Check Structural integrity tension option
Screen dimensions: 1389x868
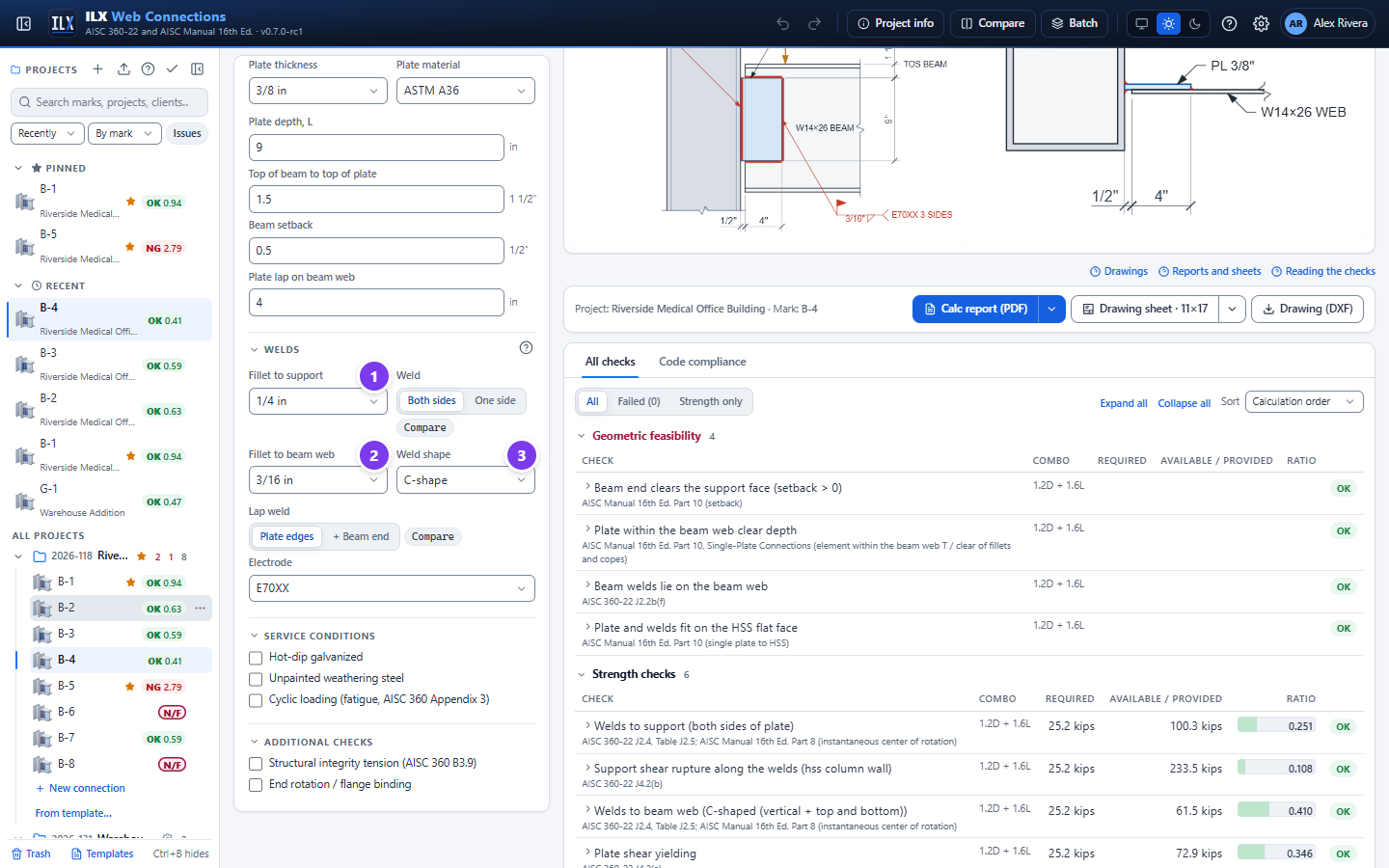[x=256, y=764]
